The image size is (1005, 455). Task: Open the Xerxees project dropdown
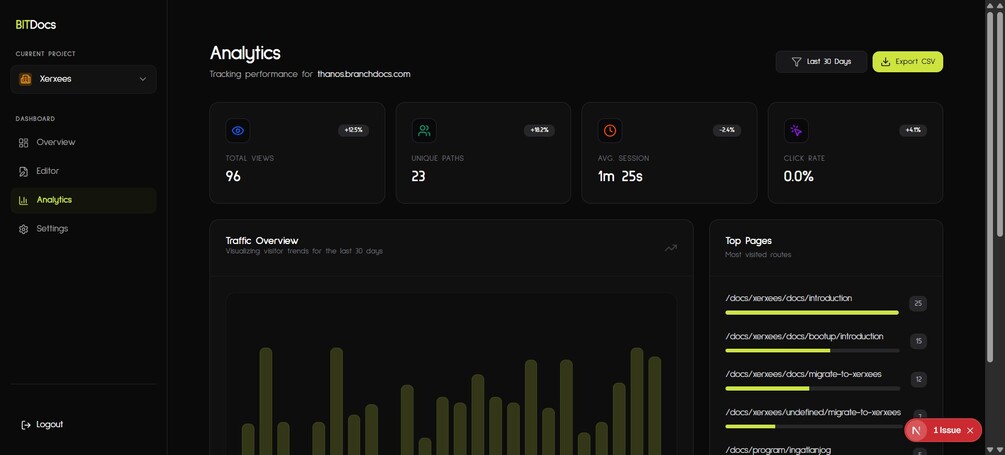83,79
